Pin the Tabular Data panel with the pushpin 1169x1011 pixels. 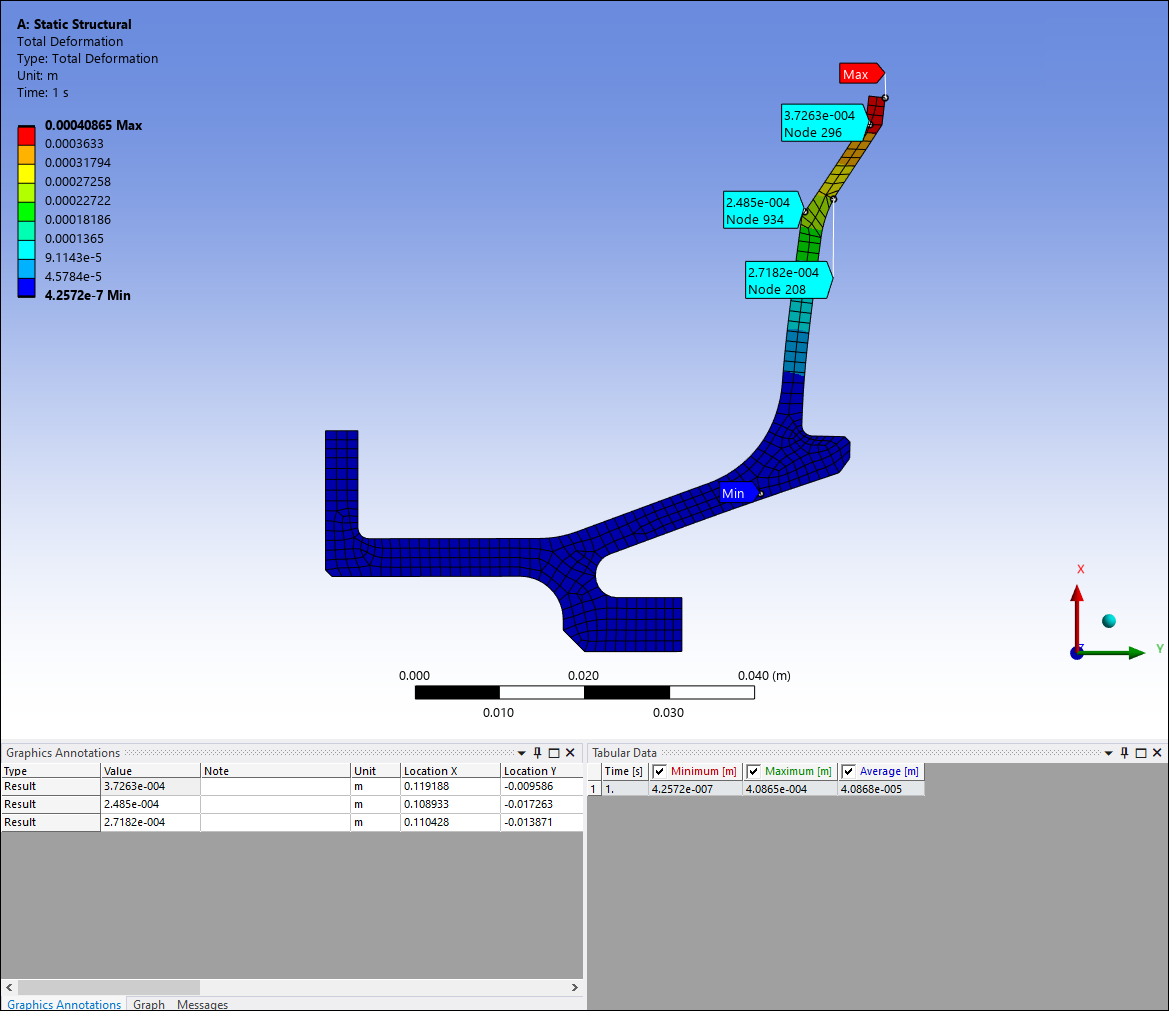[1124, 752]
